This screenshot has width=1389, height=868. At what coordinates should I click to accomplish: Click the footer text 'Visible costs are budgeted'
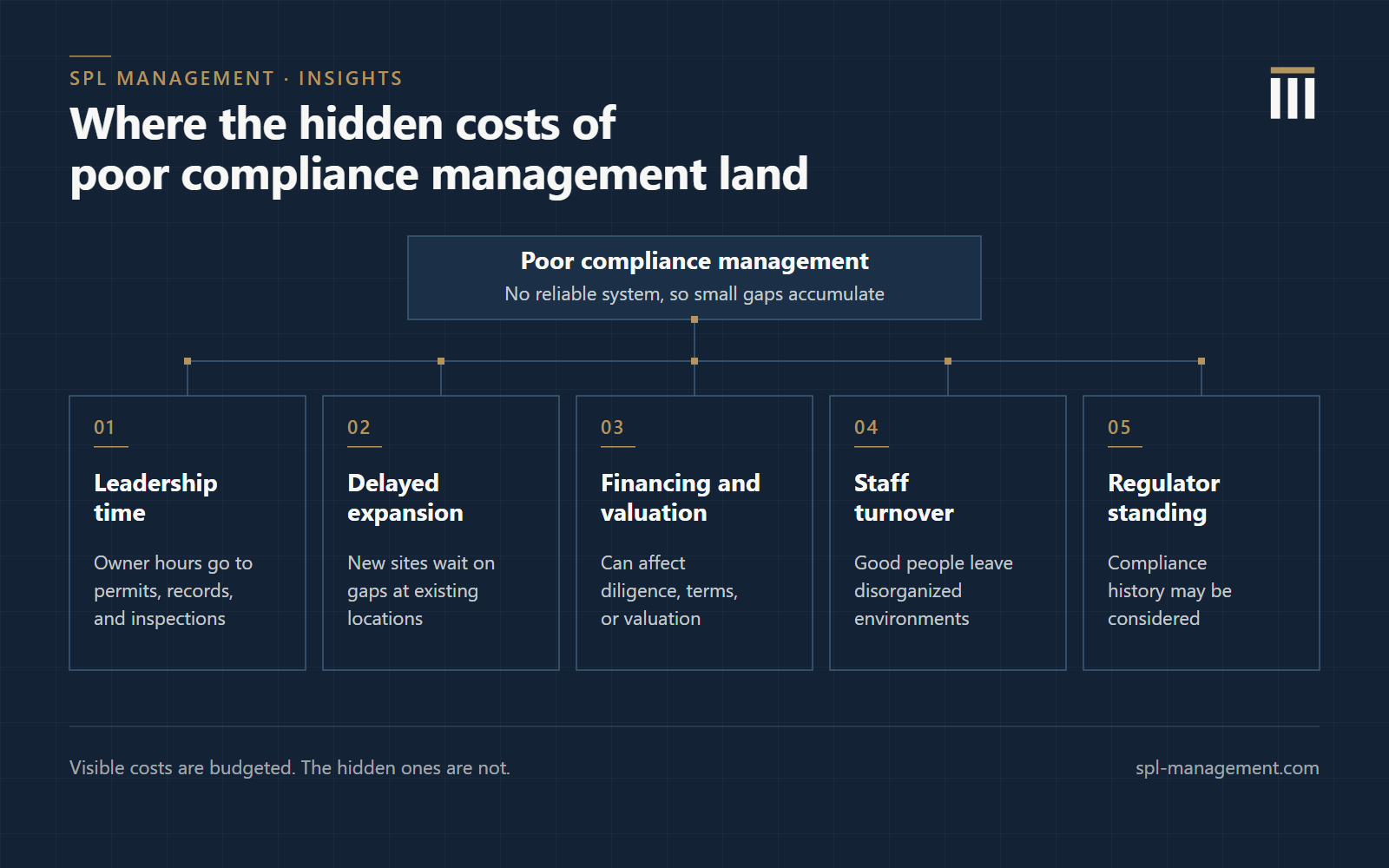182,768
